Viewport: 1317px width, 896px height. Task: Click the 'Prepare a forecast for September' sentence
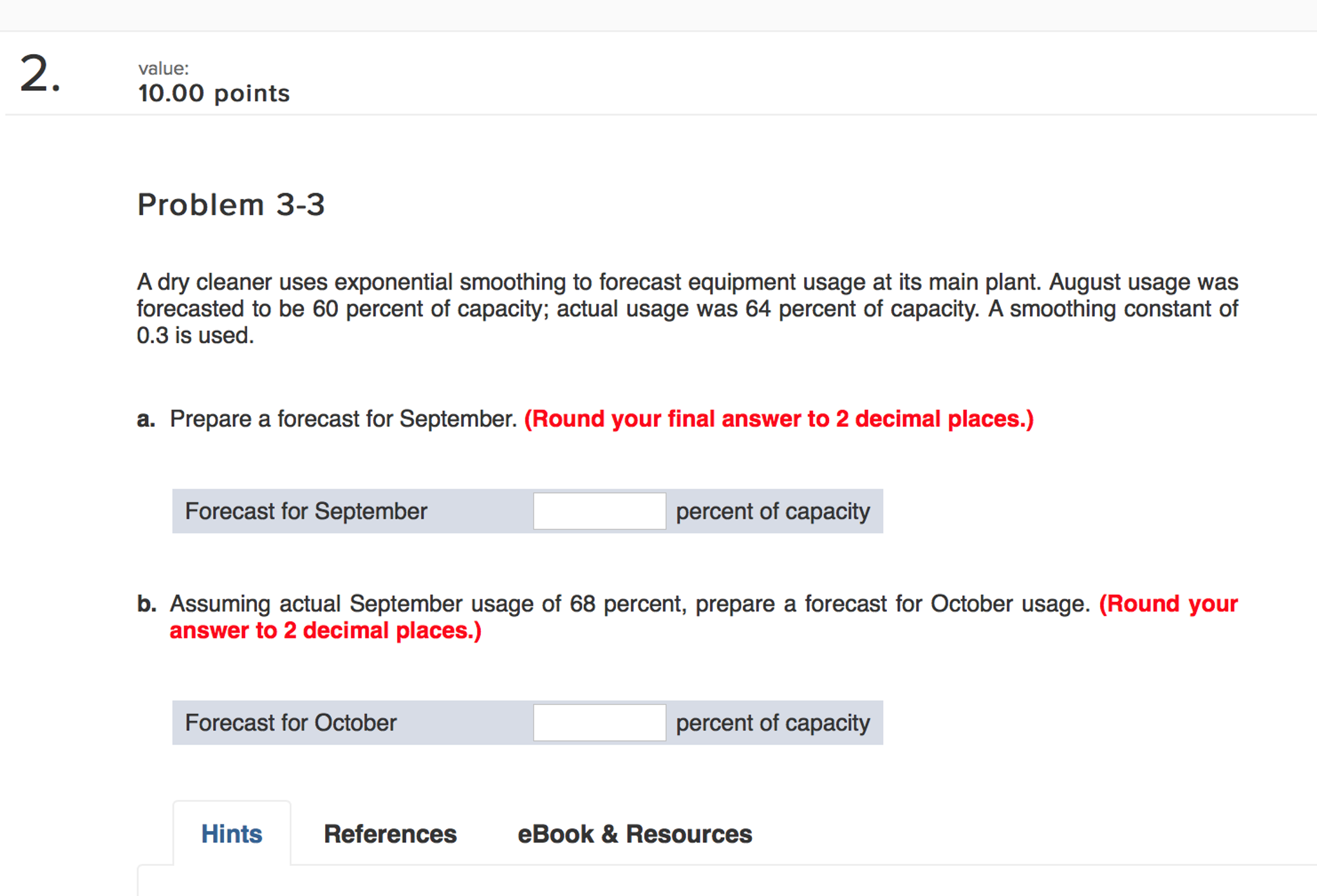click(344, 419)
